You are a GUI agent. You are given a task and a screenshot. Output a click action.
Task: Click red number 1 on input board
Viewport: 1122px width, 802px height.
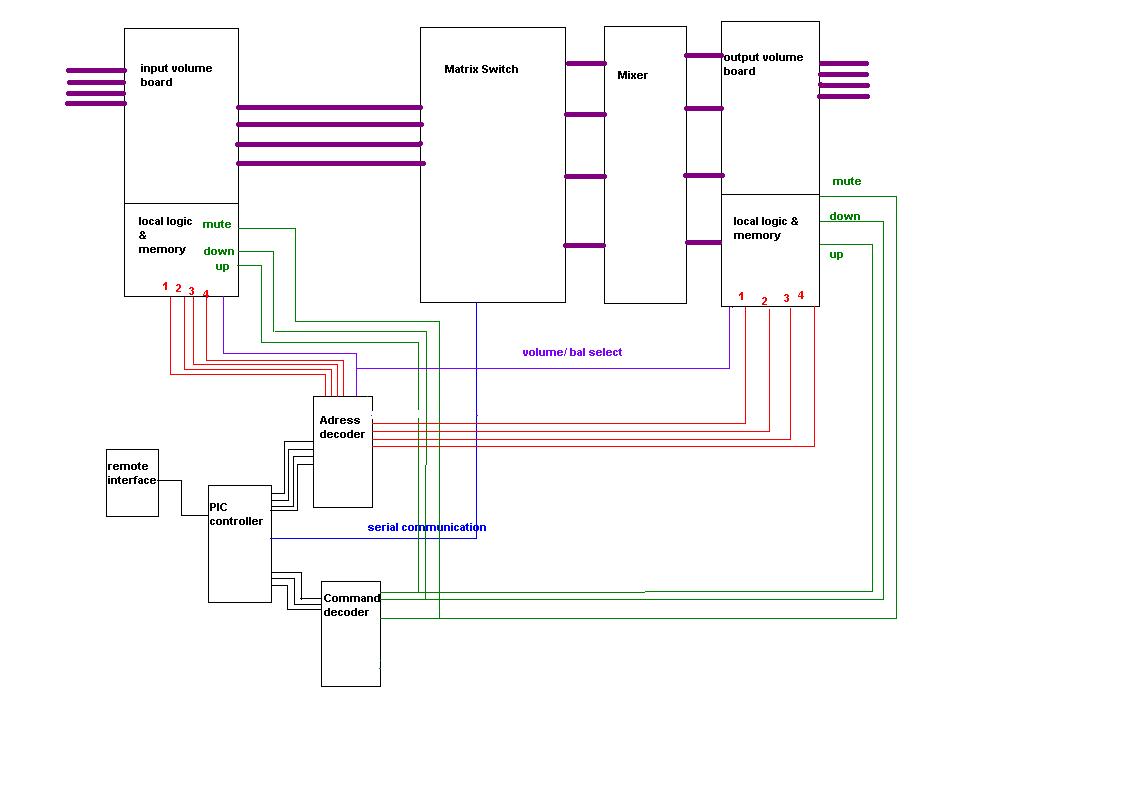pos(165,286)
